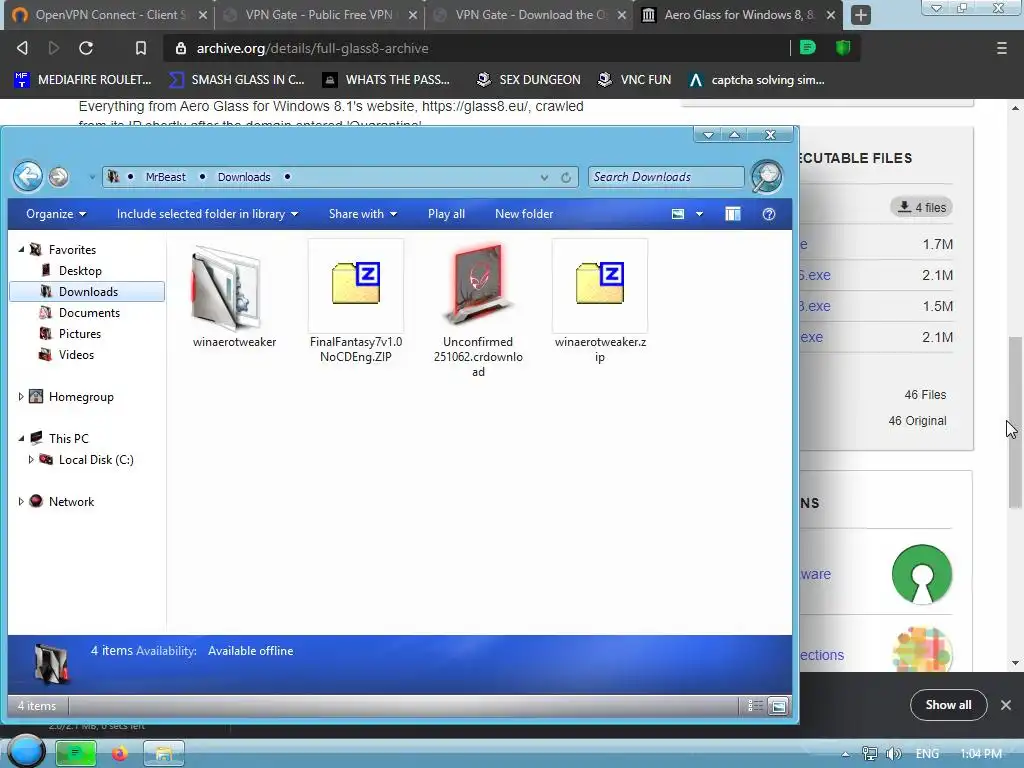Image resolution: width=1024 pixels, height=768 pixels.
Task: Collapse the This PC tree node
Action: [21, 438]
